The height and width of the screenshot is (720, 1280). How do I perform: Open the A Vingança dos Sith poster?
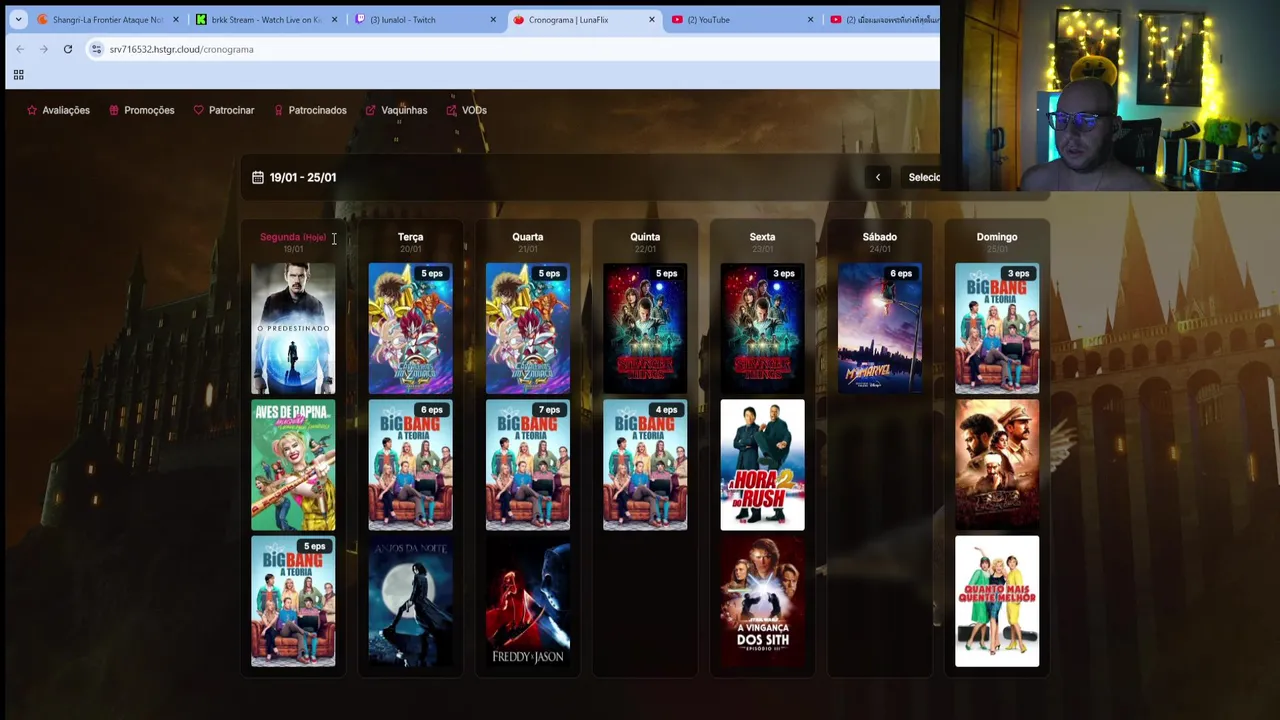click(762, 601)
